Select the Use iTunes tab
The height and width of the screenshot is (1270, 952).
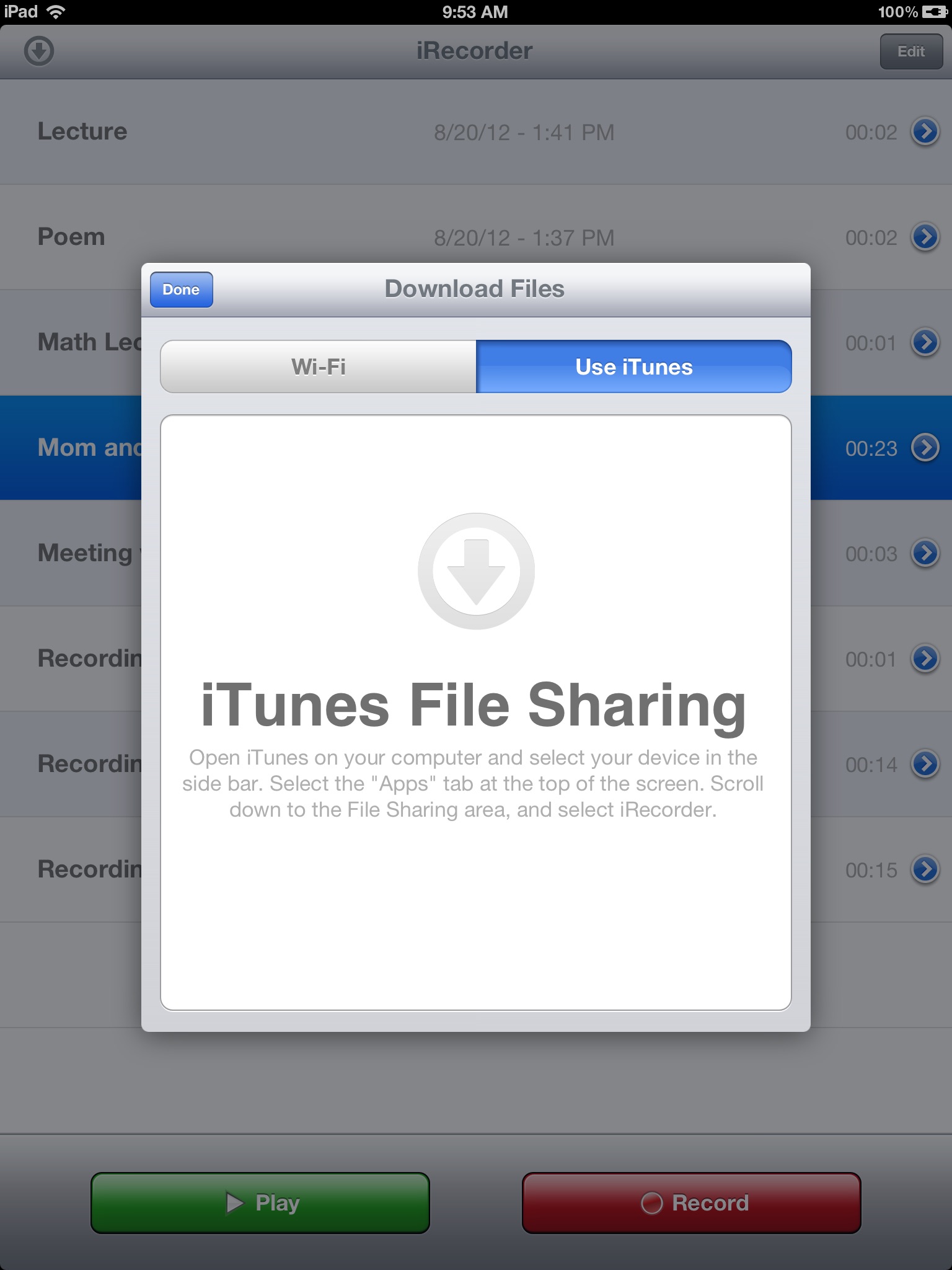[x=634, y=366]
